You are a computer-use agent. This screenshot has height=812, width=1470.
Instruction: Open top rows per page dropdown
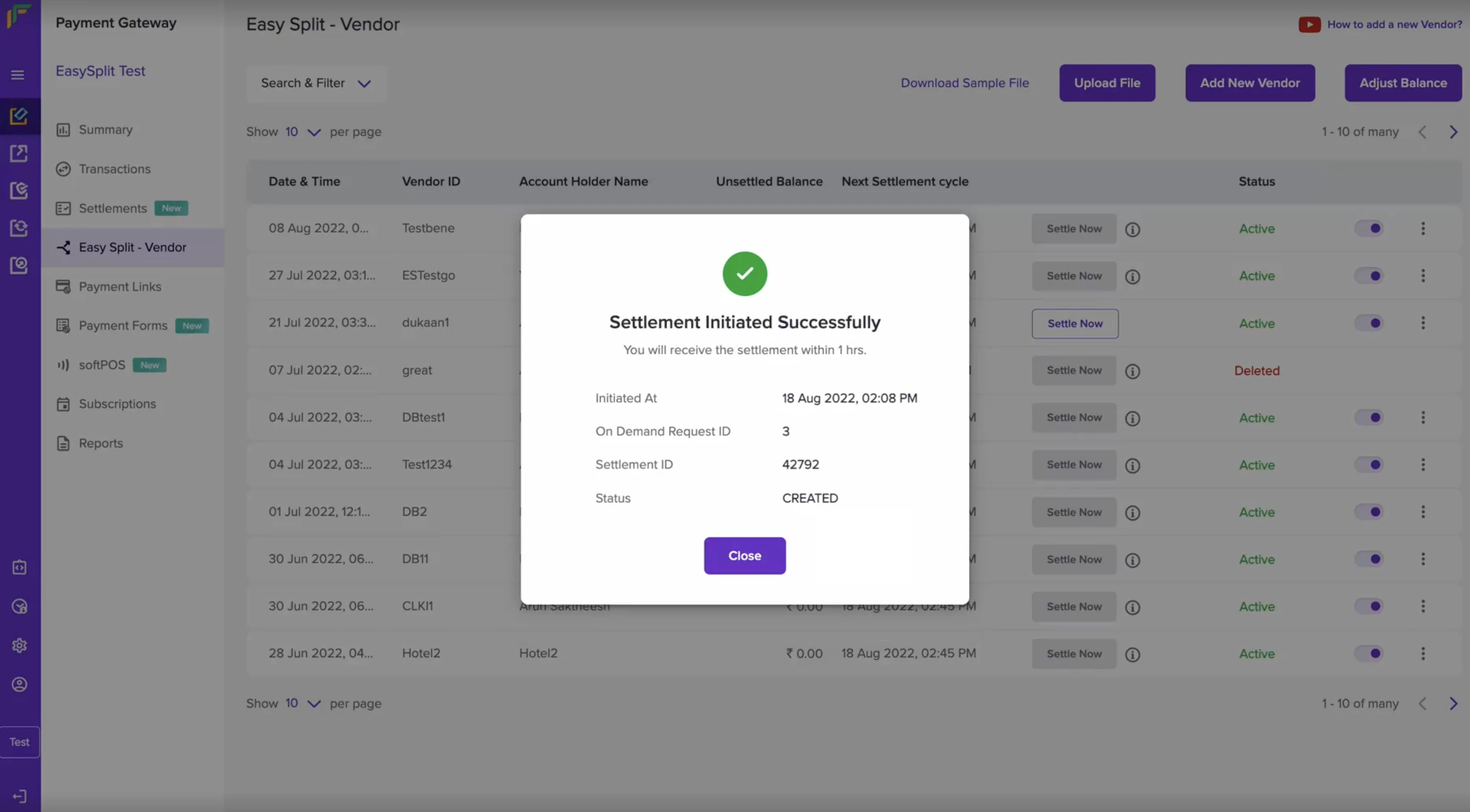pyautogui.click(x=303, y=132)
